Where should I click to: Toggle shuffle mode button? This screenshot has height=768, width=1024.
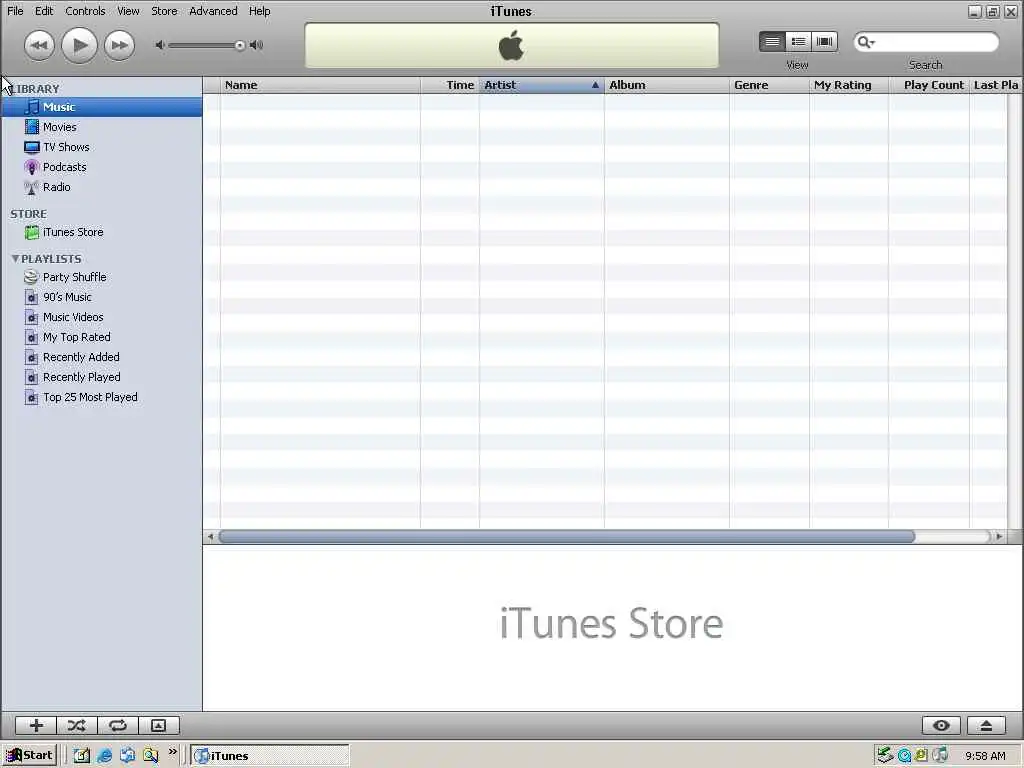click(76, 726)
